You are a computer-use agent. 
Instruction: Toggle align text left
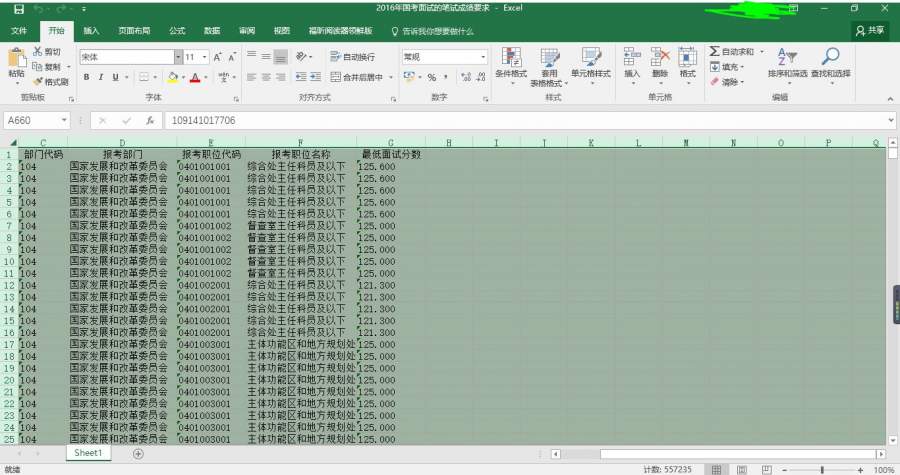(x=251, y=76)
